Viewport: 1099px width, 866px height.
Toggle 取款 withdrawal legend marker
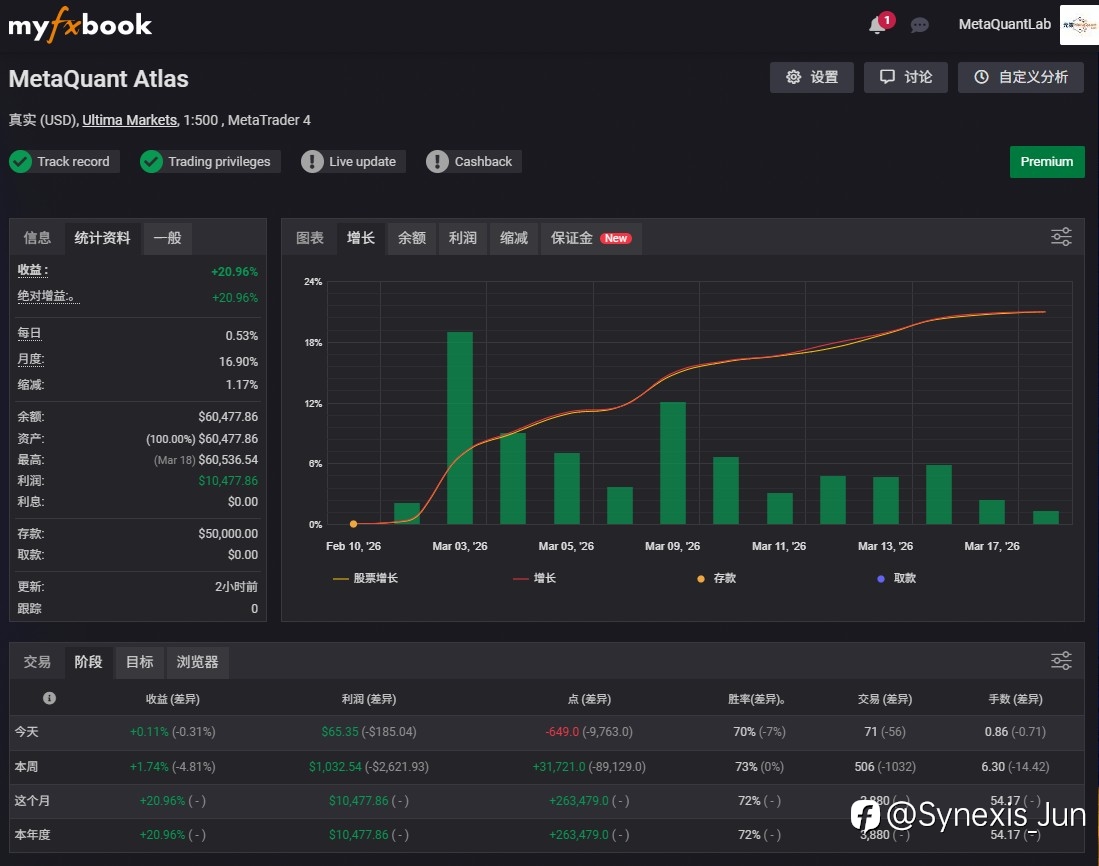(896, 578)
